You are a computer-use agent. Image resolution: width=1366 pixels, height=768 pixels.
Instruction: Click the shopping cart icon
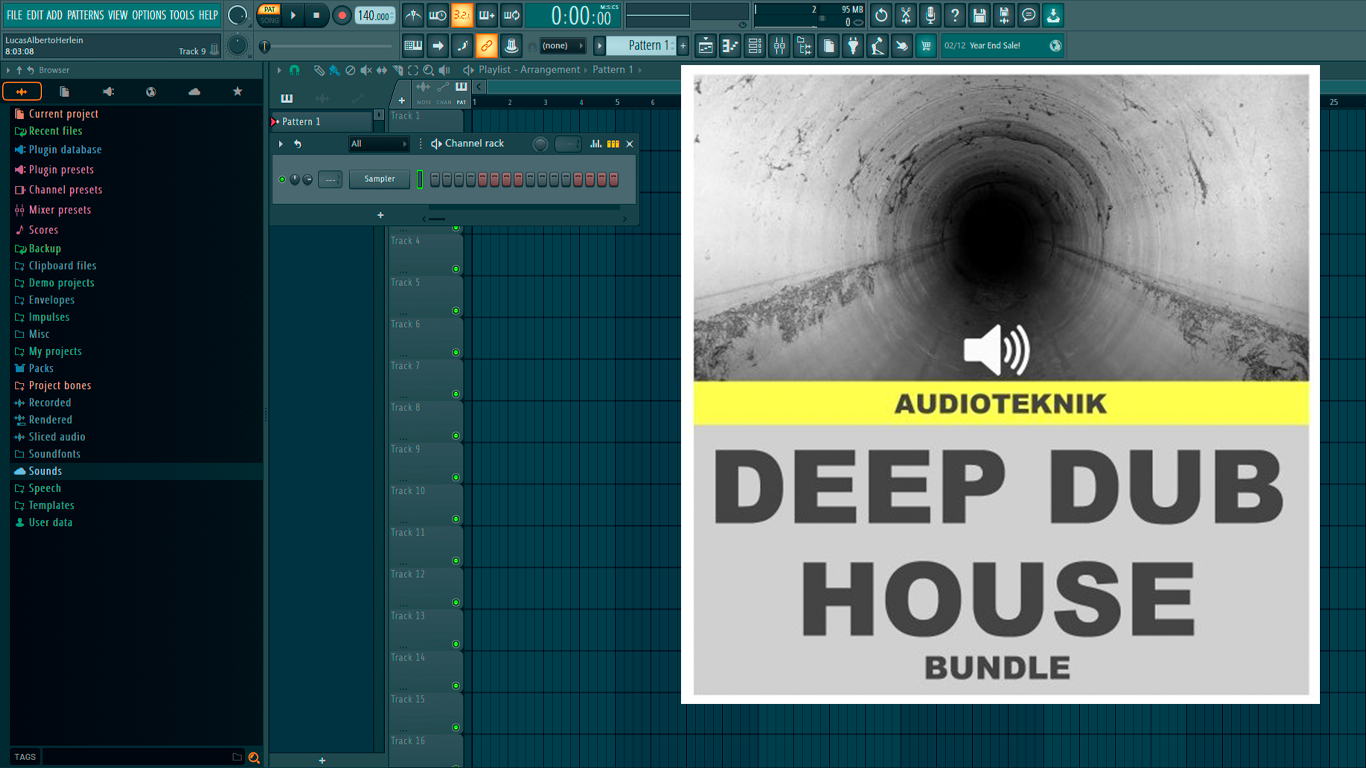coord(926,45)
